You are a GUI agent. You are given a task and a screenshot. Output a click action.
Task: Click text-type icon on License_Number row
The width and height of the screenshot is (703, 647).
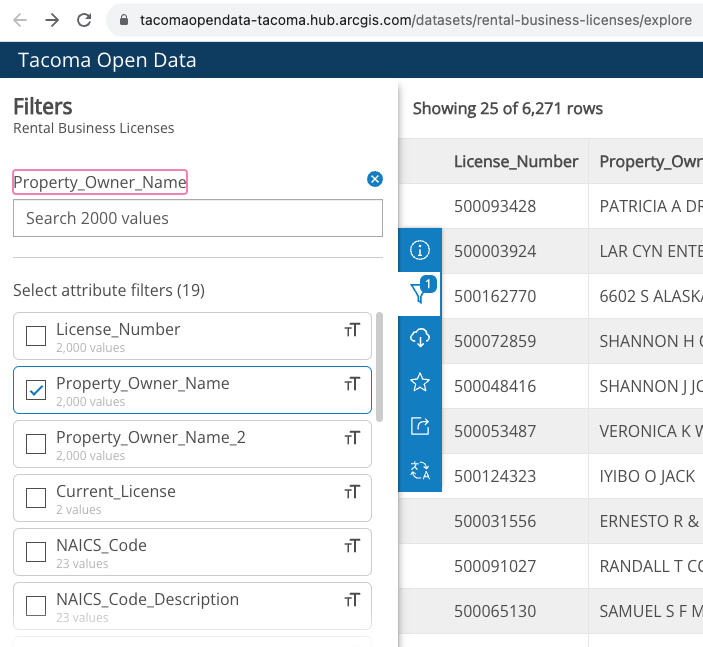(x=352, y=330)
